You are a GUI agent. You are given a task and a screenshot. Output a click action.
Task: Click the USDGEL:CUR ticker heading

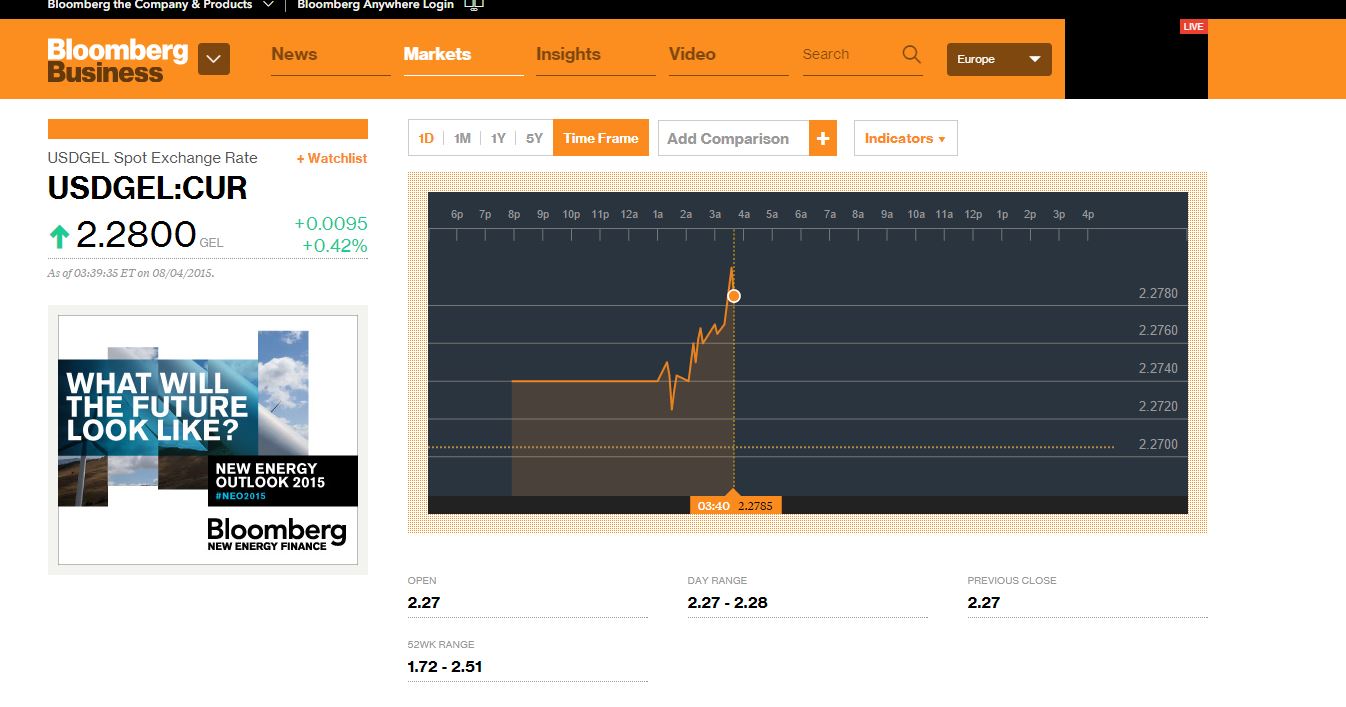pos(148,188)
